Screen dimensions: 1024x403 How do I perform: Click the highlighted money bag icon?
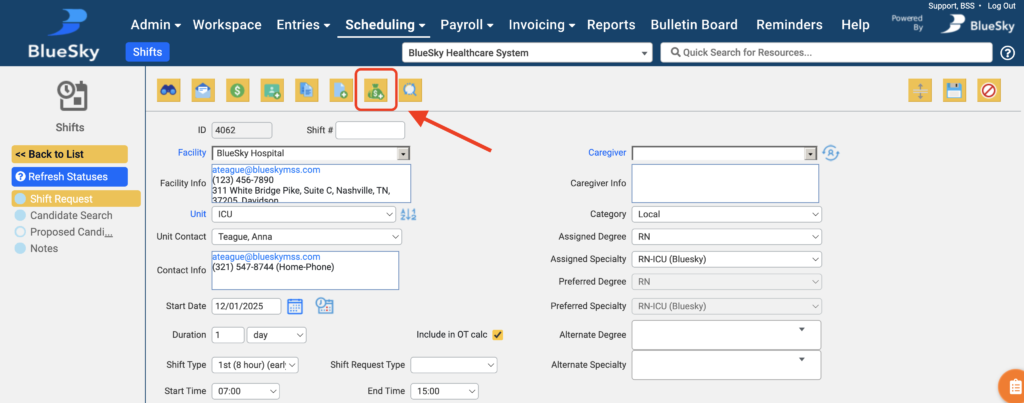pos(375,92)
